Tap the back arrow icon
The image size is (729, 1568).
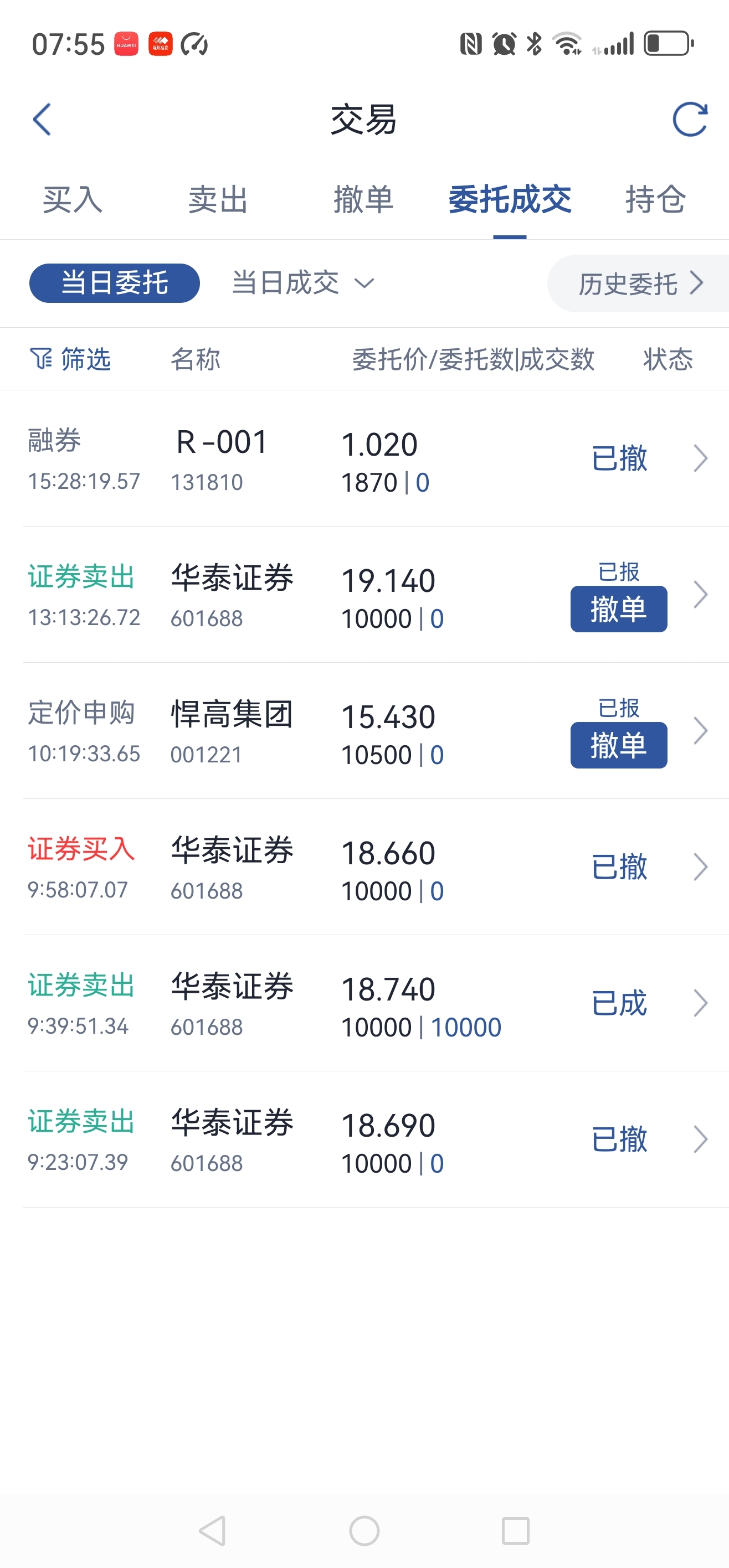42,119
